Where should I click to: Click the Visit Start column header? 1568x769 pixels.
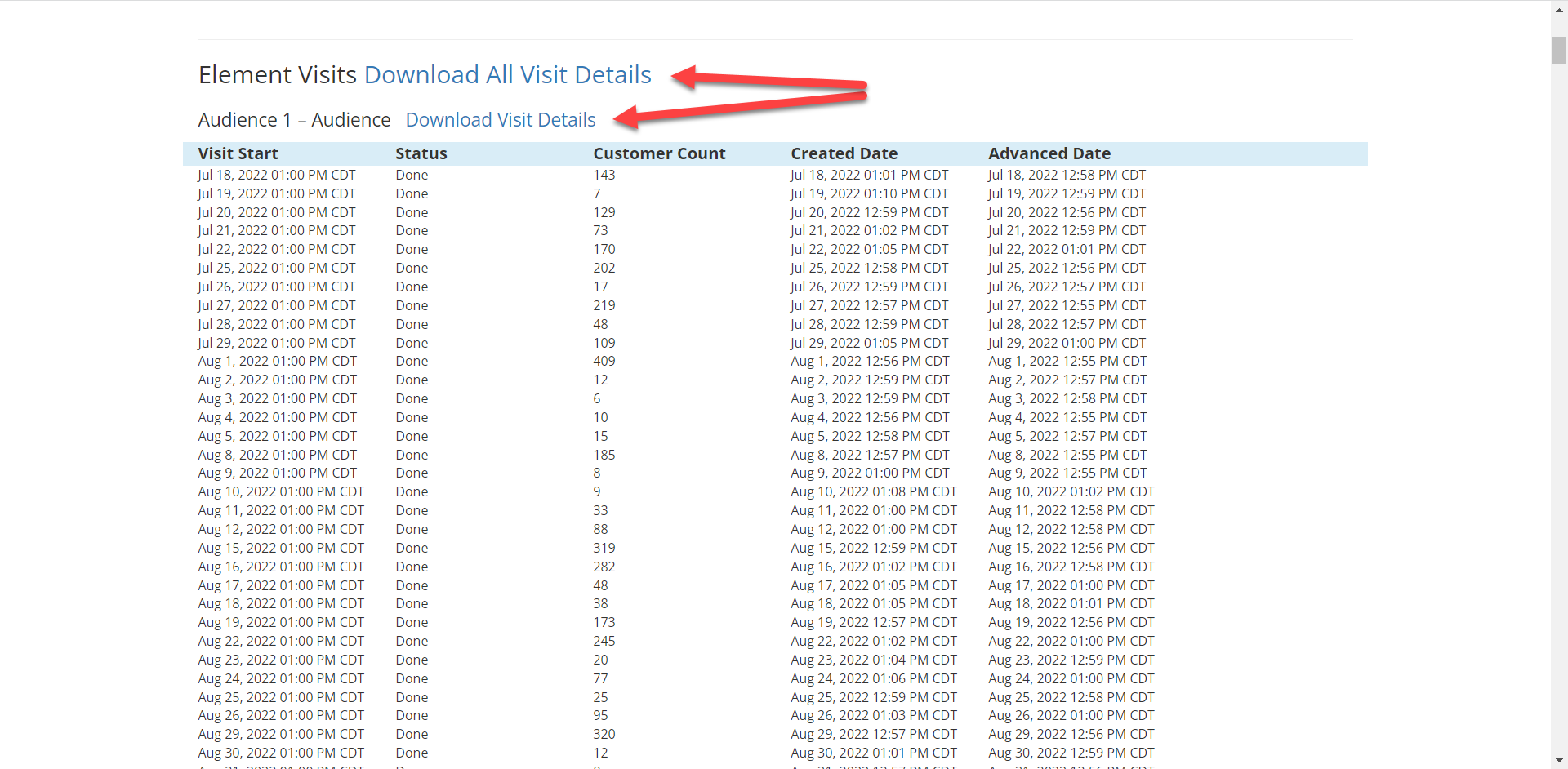[238, 153]
